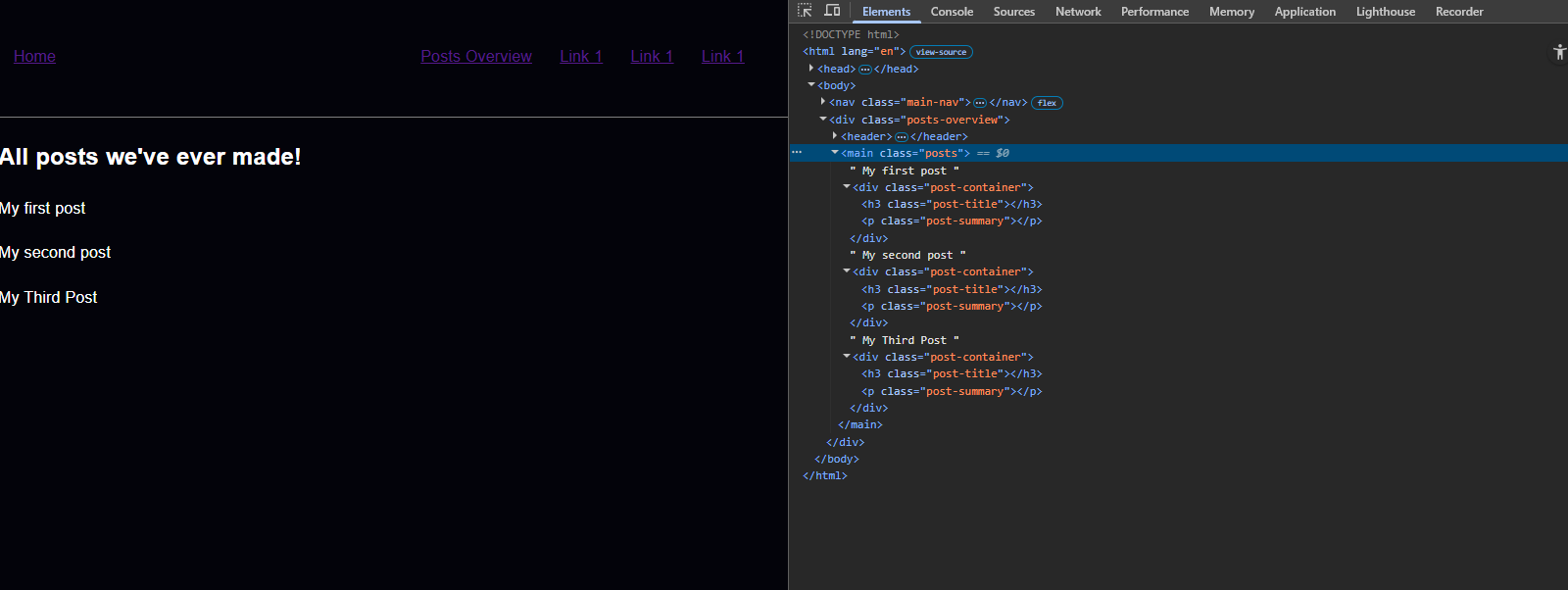Select the "My second post" text node
1568x590 pixels.
[907, 255]
